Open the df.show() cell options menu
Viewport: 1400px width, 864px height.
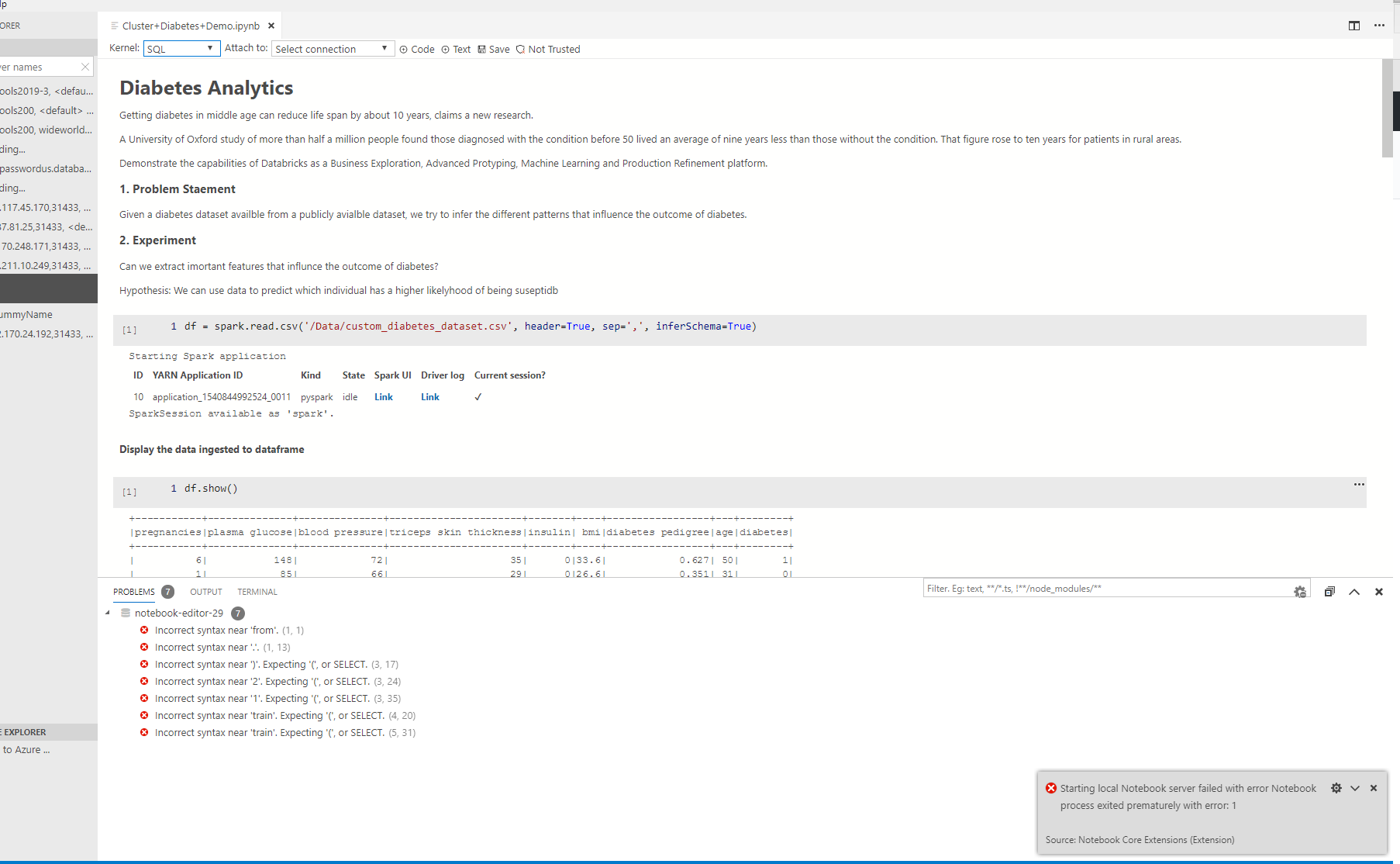pos(1359,484)
